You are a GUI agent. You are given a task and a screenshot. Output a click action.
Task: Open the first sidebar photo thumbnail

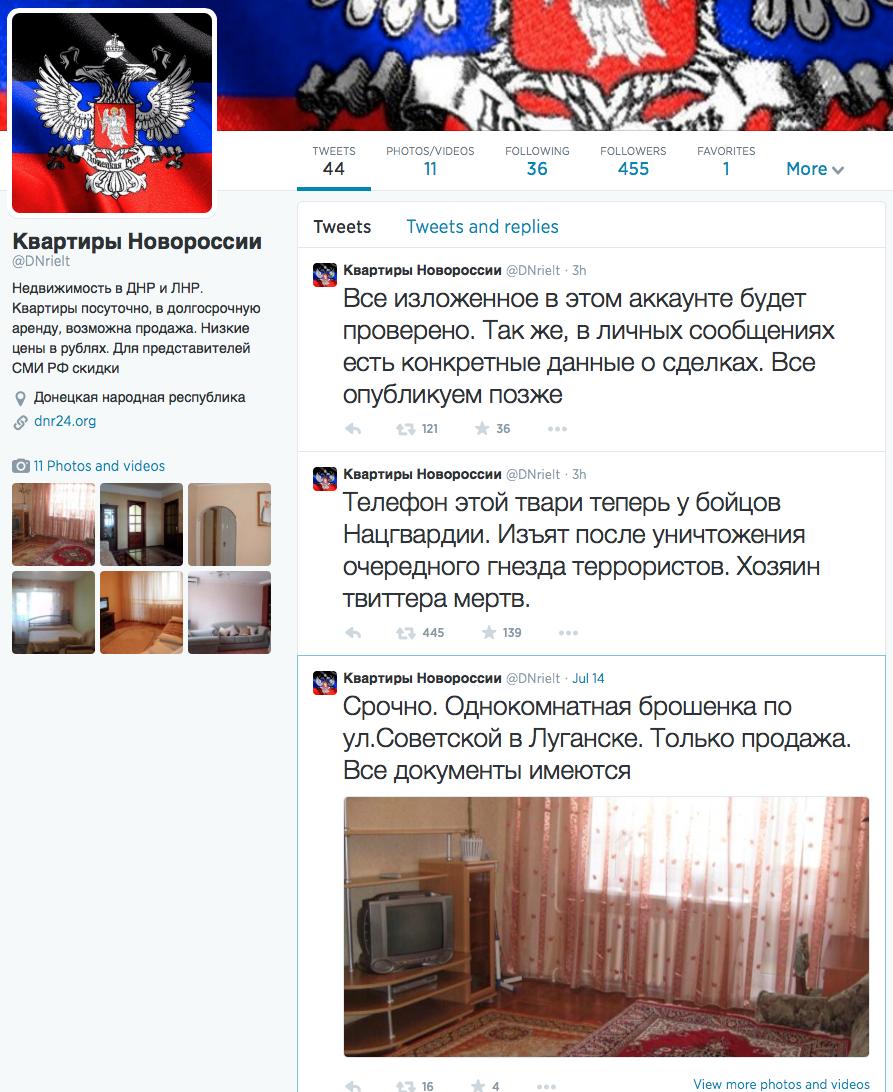[x=54, y=524]
